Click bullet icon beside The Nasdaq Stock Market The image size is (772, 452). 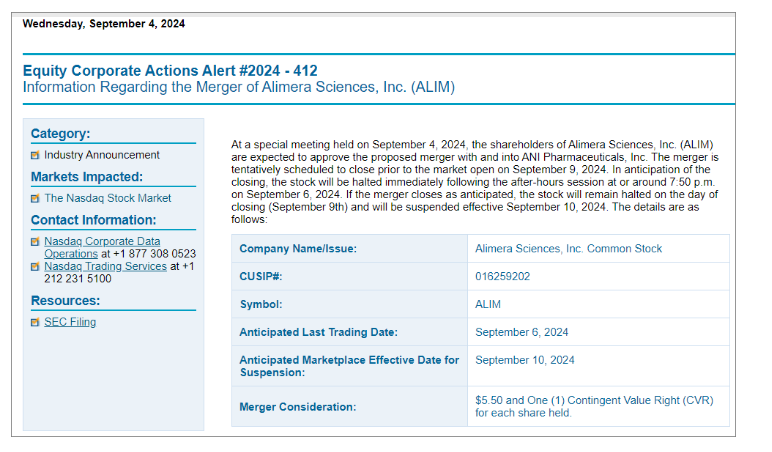[x=35, y=198]
